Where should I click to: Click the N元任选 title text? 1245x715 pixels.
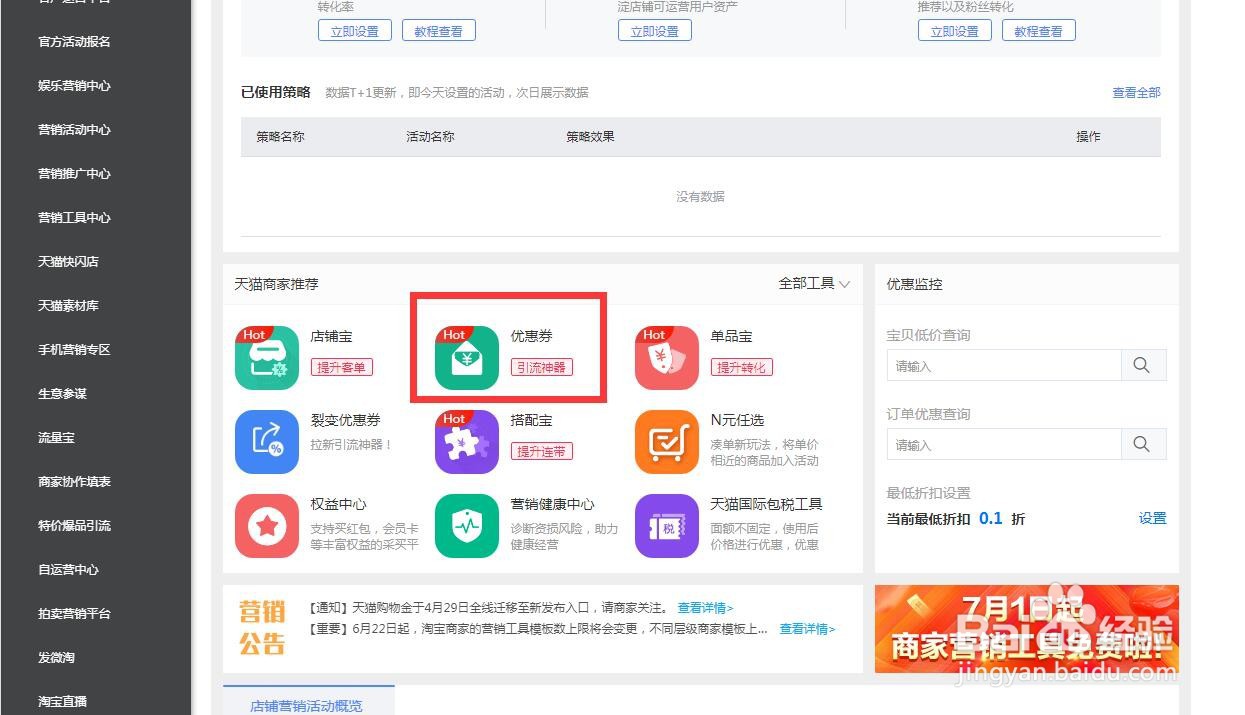click(x=737, y=420)
